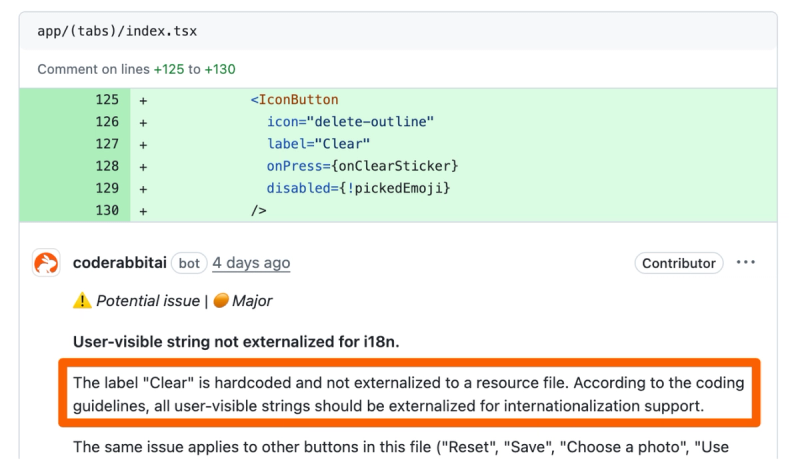Click the '4 days ago' timestamp link
800x470 pixels.
[x=251, y=263]
